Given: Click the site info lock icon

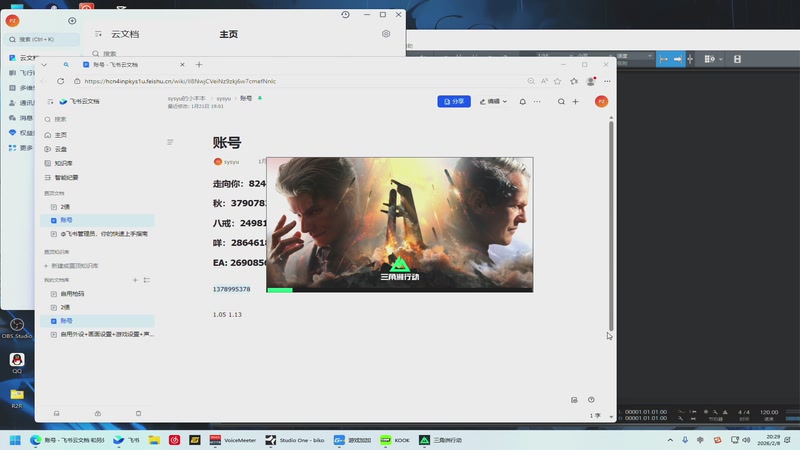Looking at the screenshot, I should [x=77, y=81].
